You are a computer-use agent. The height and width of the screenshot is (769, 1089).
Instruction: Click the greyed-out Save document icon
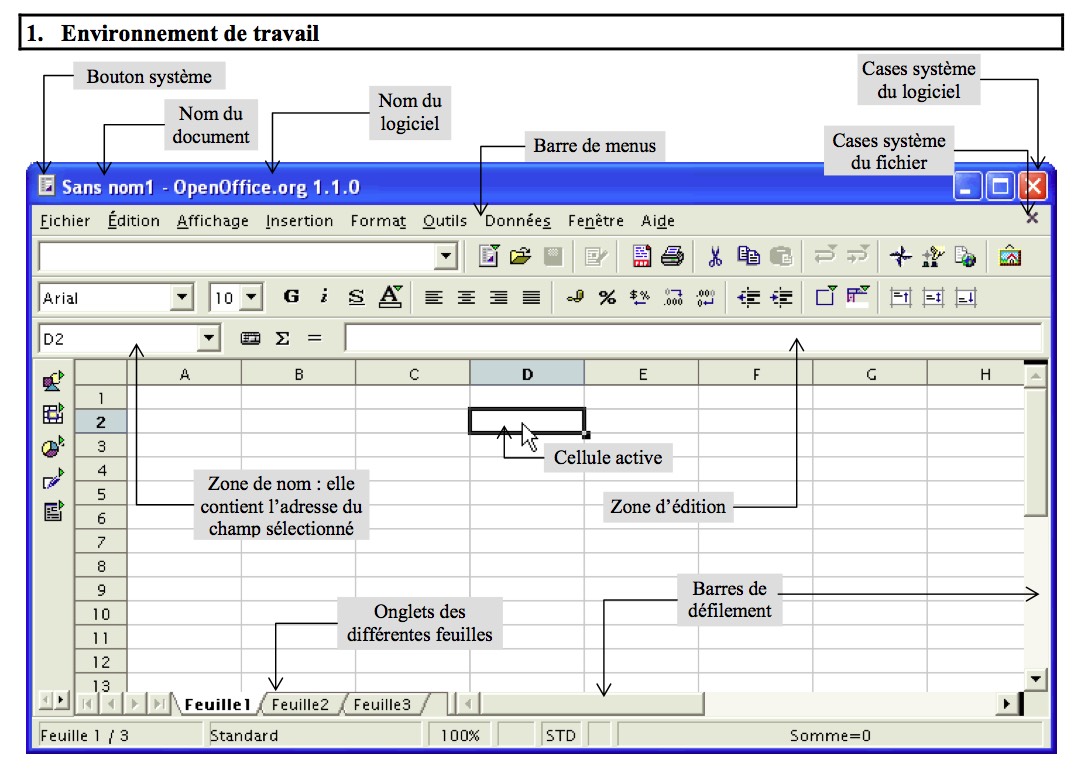[553, 256]
